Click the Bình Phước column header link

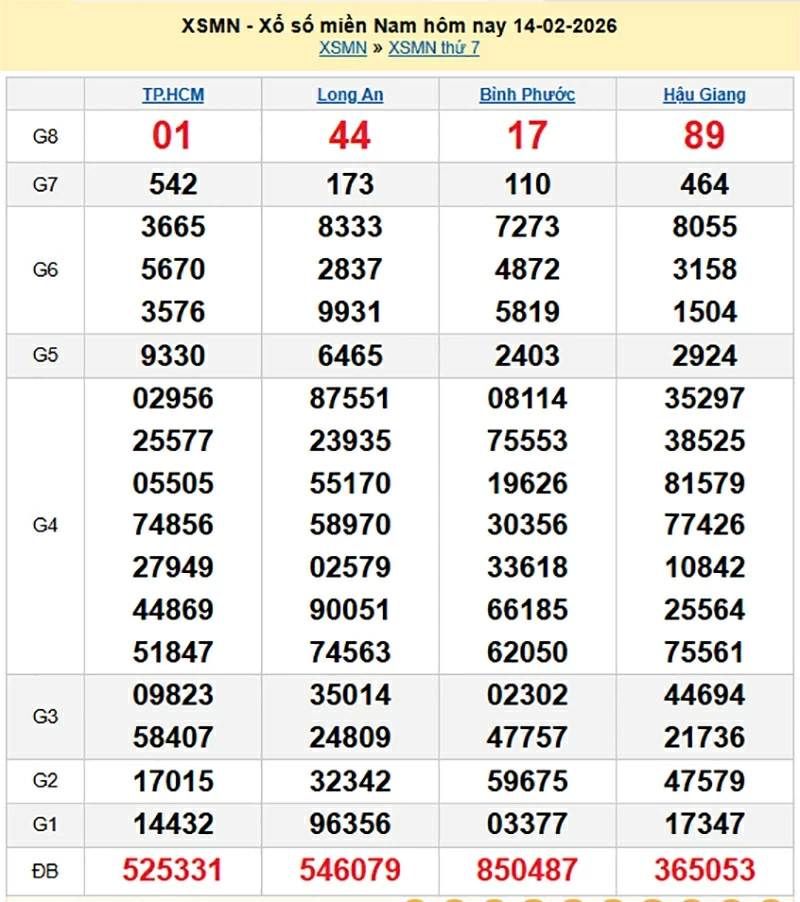tap(527, 94)
